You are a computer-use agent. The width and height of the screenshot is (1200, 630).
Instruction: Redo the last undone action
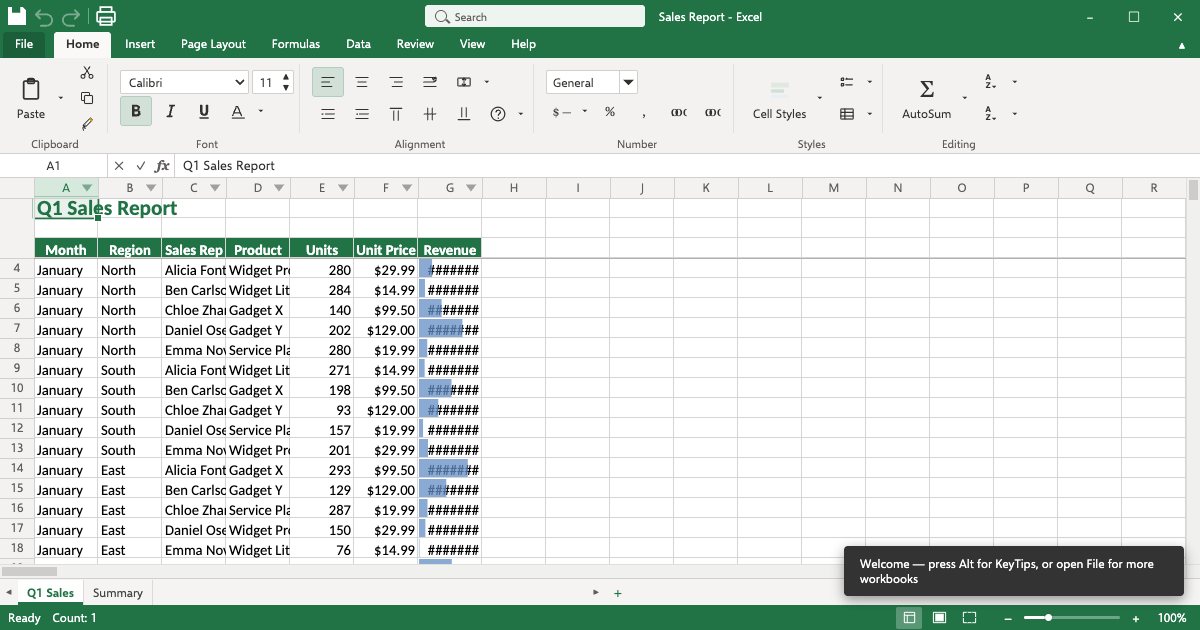tap(71, 17)
